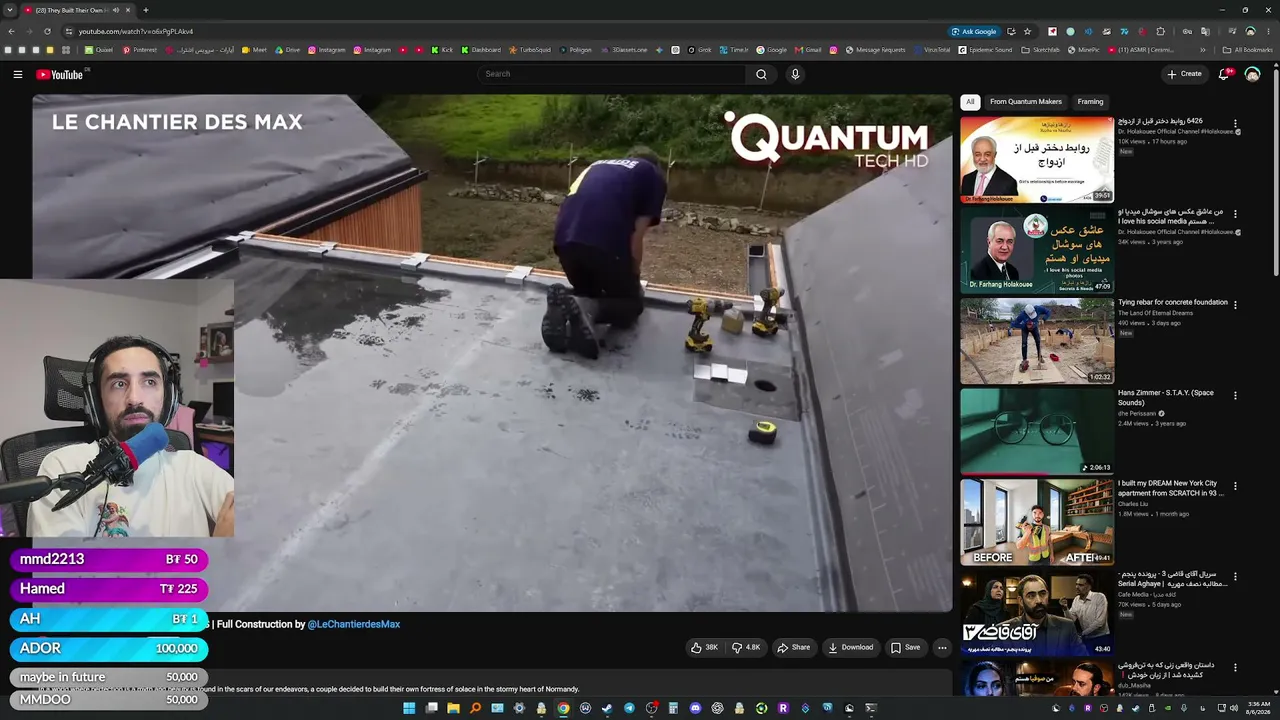Select the Framing filter chip

click(x=1090, y=102)
